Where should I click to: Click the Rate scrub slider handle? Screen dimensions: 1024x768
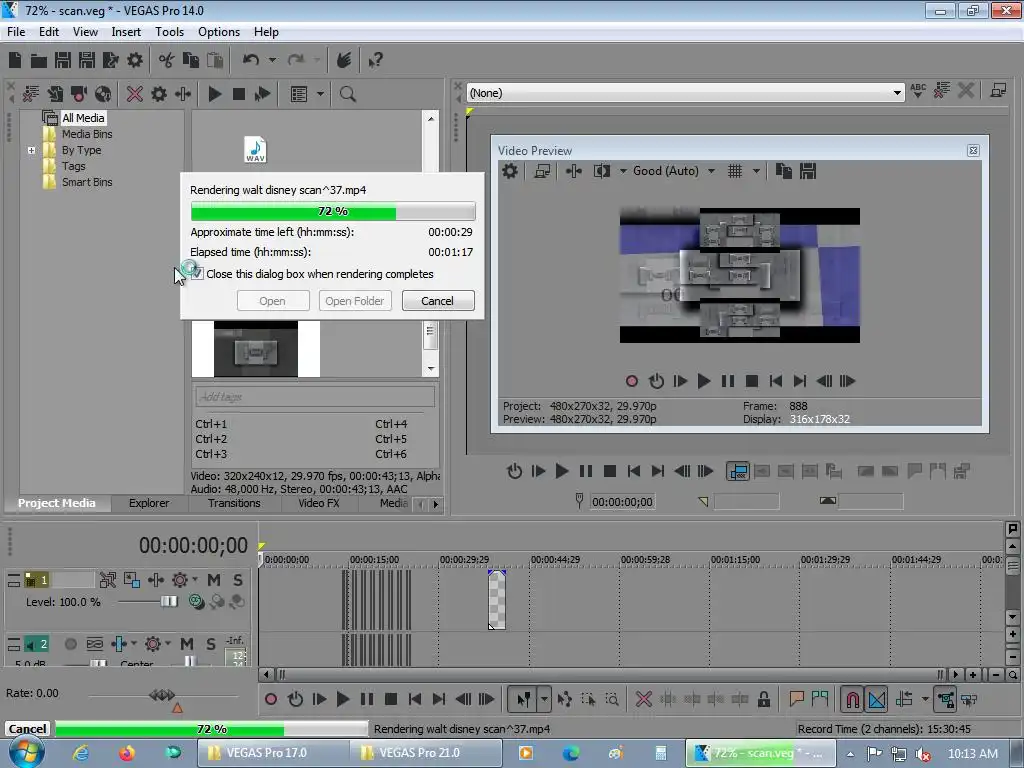(x=162, y=695)
